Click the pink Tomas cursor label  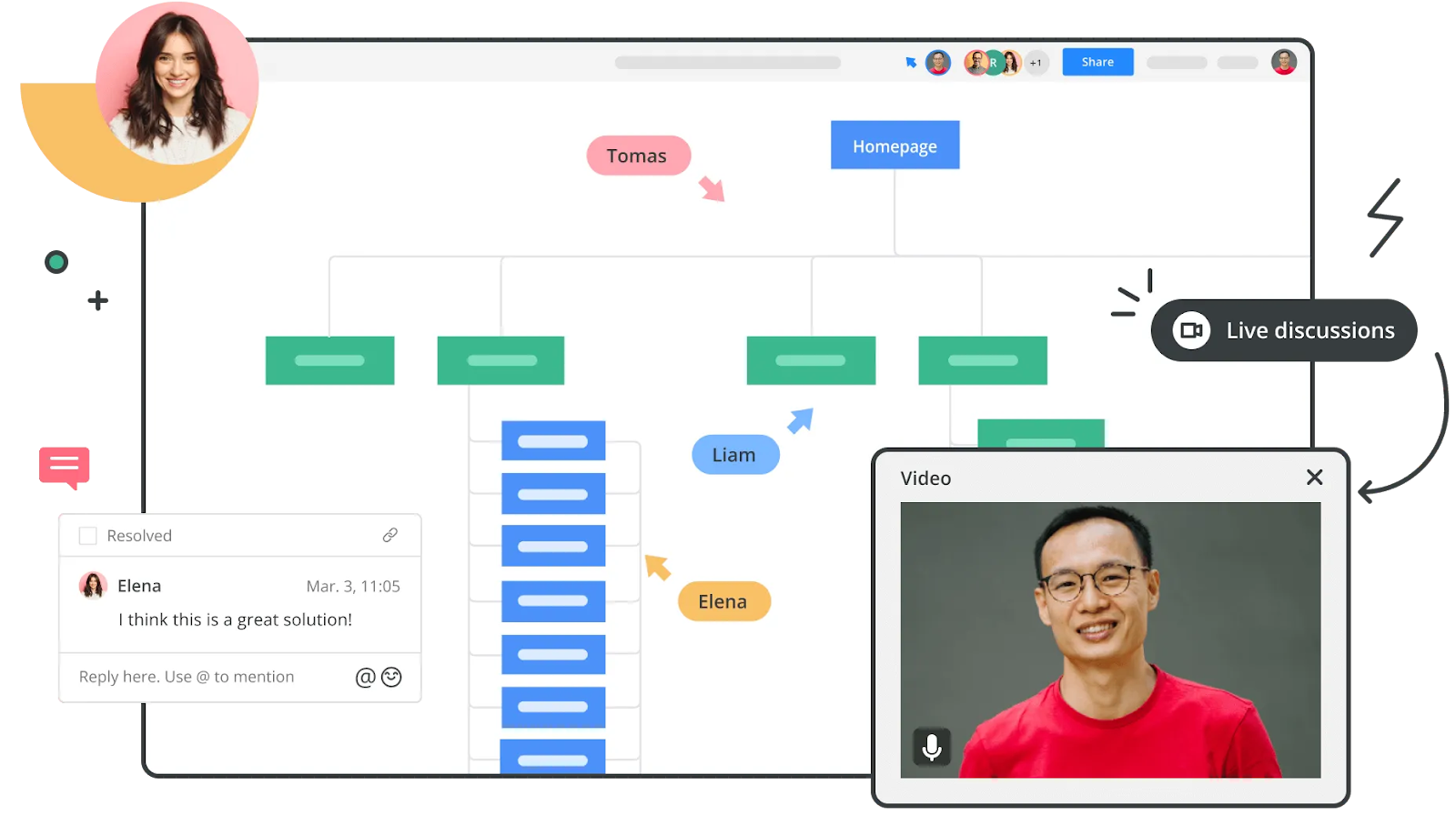638,156
